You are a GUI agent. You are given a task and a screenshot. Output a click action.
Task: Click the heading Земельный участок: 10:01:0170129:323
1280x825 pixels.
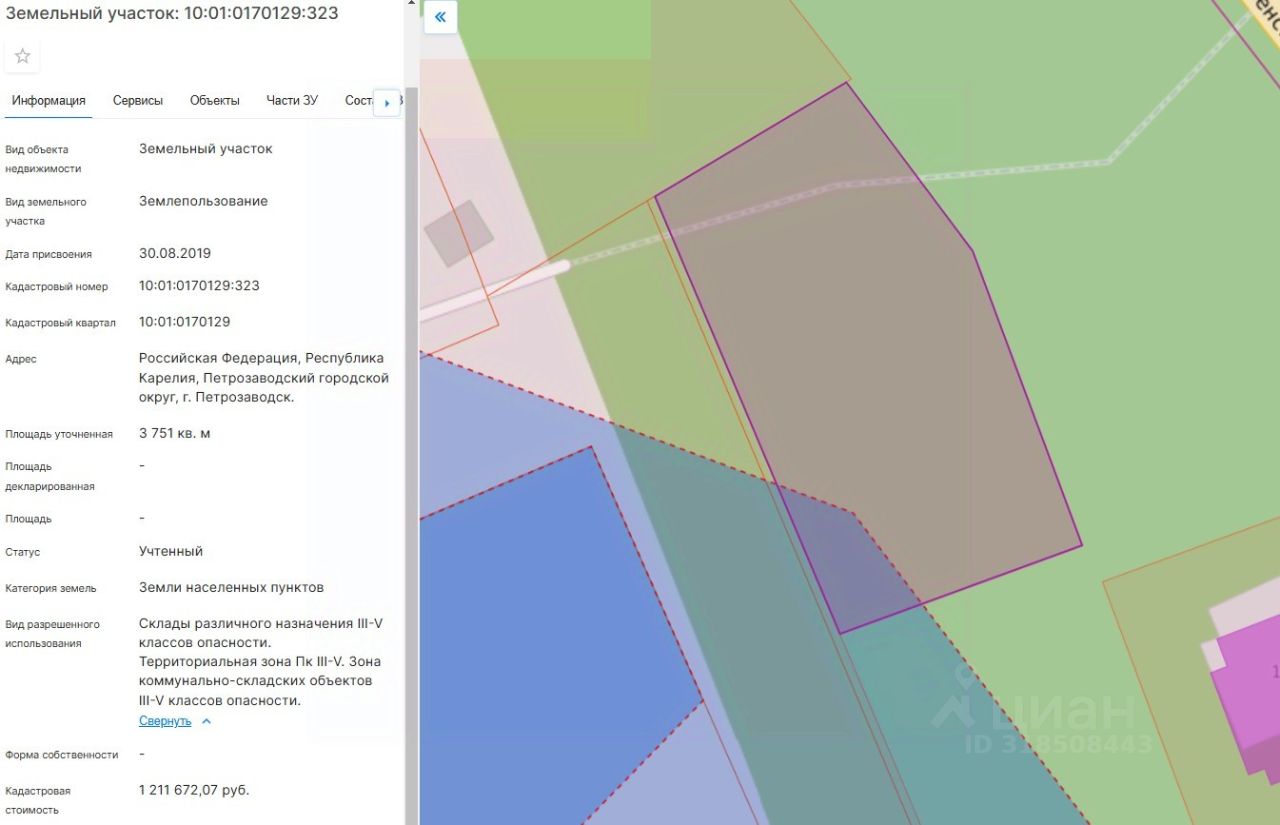172,13
